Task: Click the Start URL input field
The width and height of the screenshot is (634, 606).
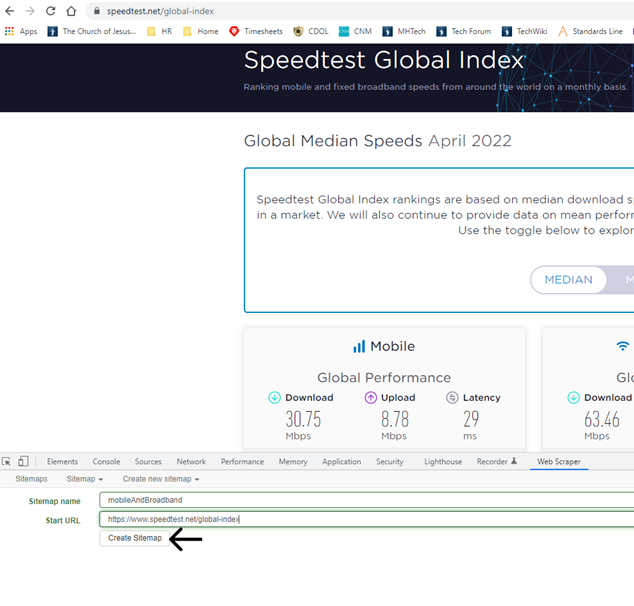Action: (366, 519)
